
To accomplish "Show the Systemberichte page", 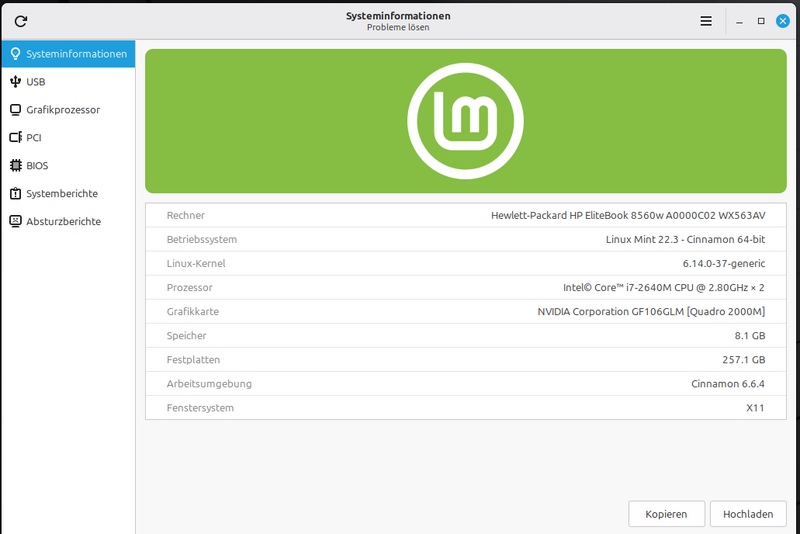I will [x=62, y=194].
